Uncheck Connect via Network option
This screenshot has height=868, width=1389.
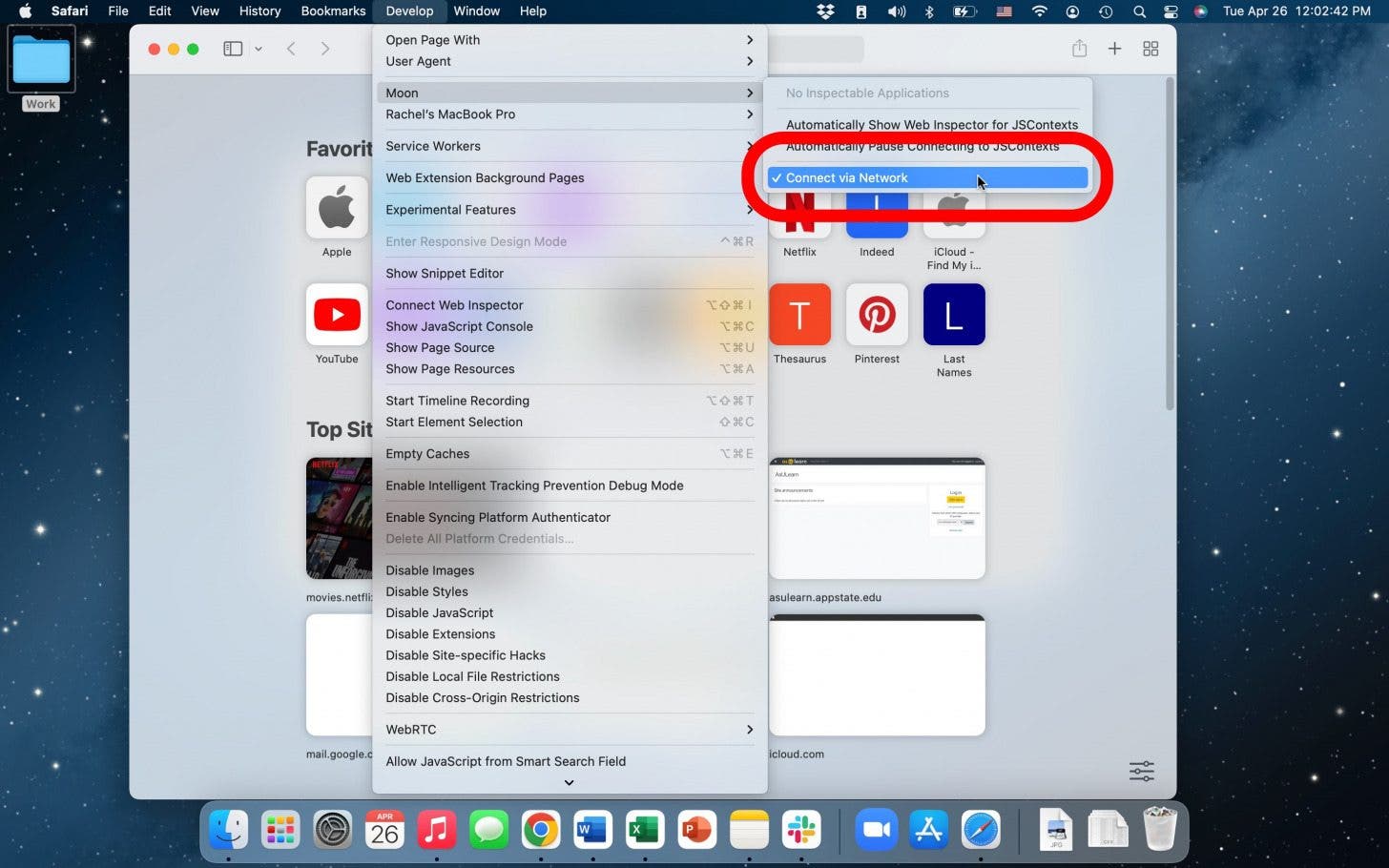coord(846,178)
